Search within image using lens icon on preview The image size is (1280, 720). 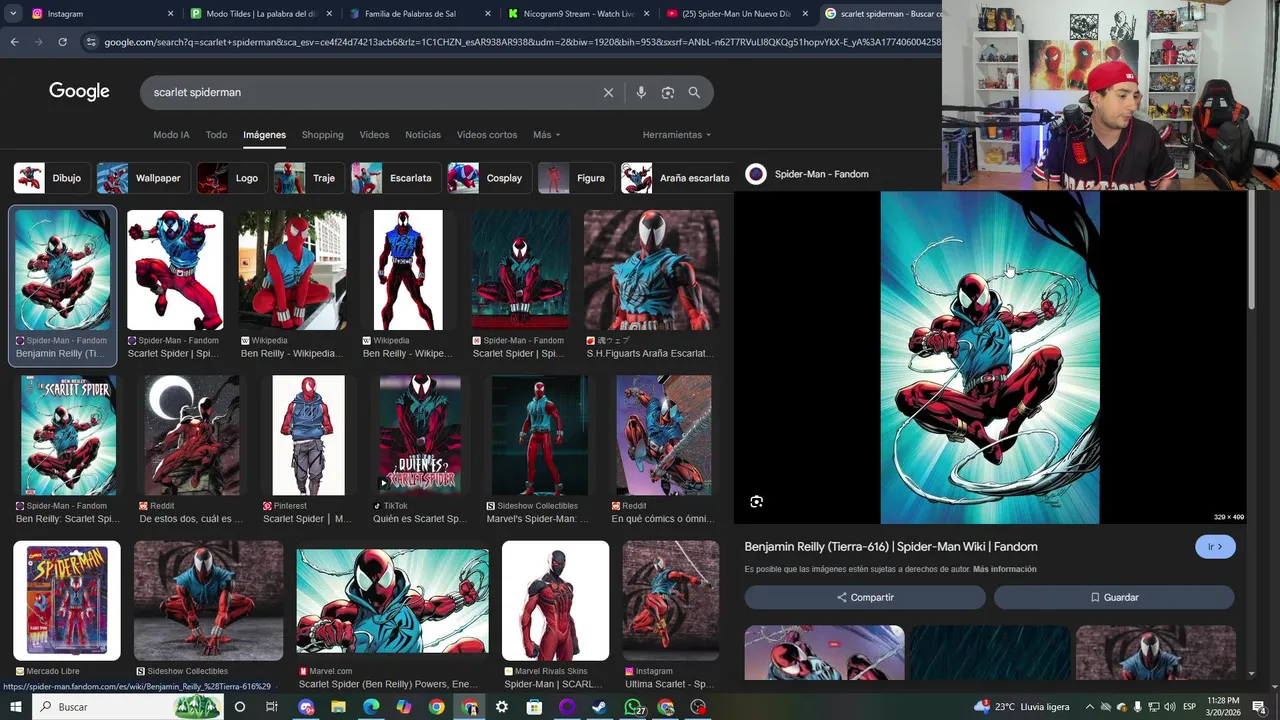click(757, 502)
